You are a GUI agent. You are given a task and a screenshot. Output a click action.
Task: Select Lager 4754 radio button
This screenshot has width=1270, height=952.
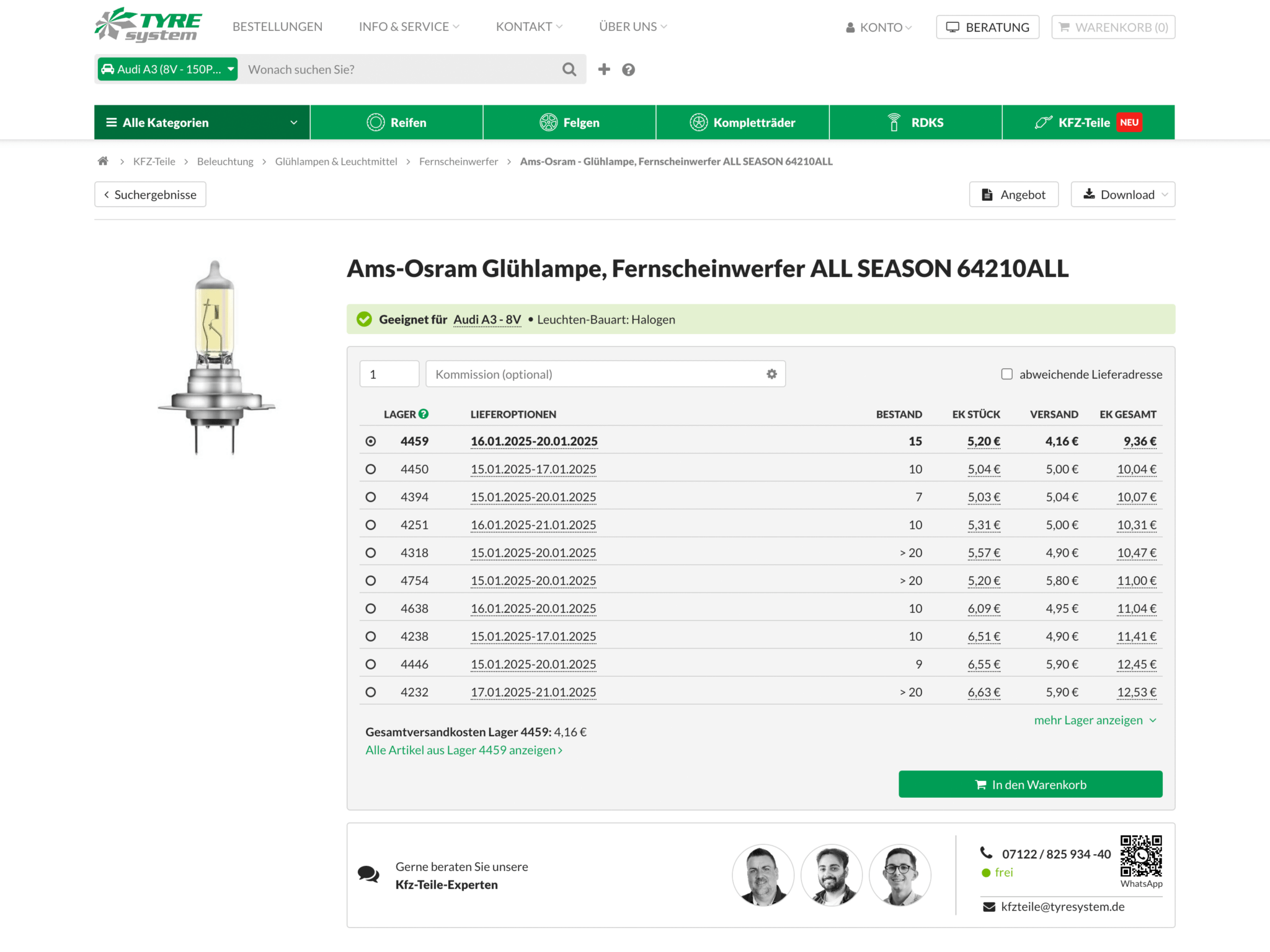click(371, 581)
